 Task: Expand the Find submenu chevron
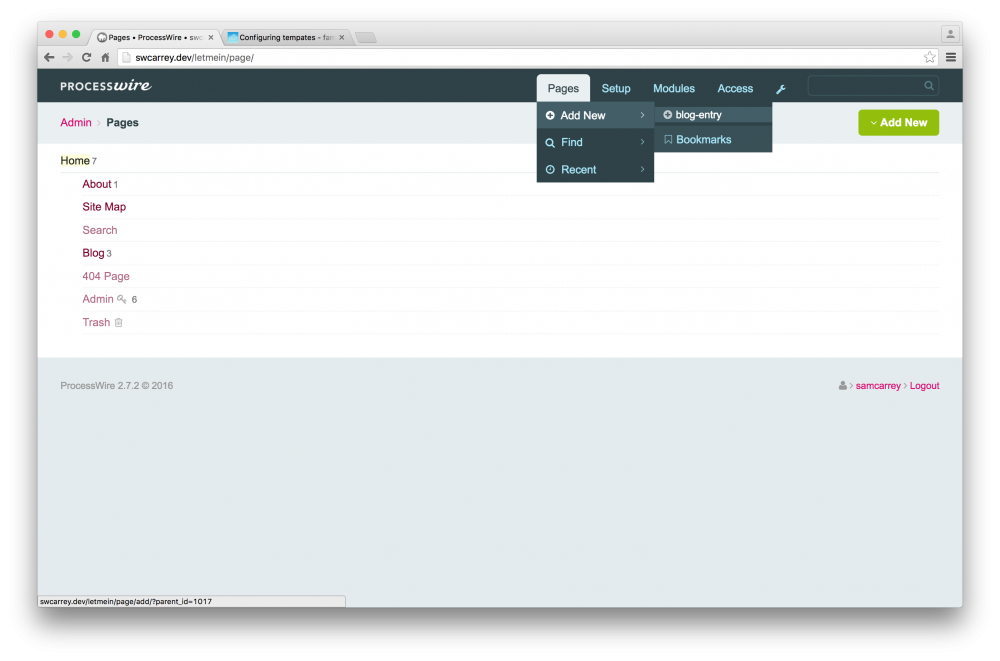[644, 142]
